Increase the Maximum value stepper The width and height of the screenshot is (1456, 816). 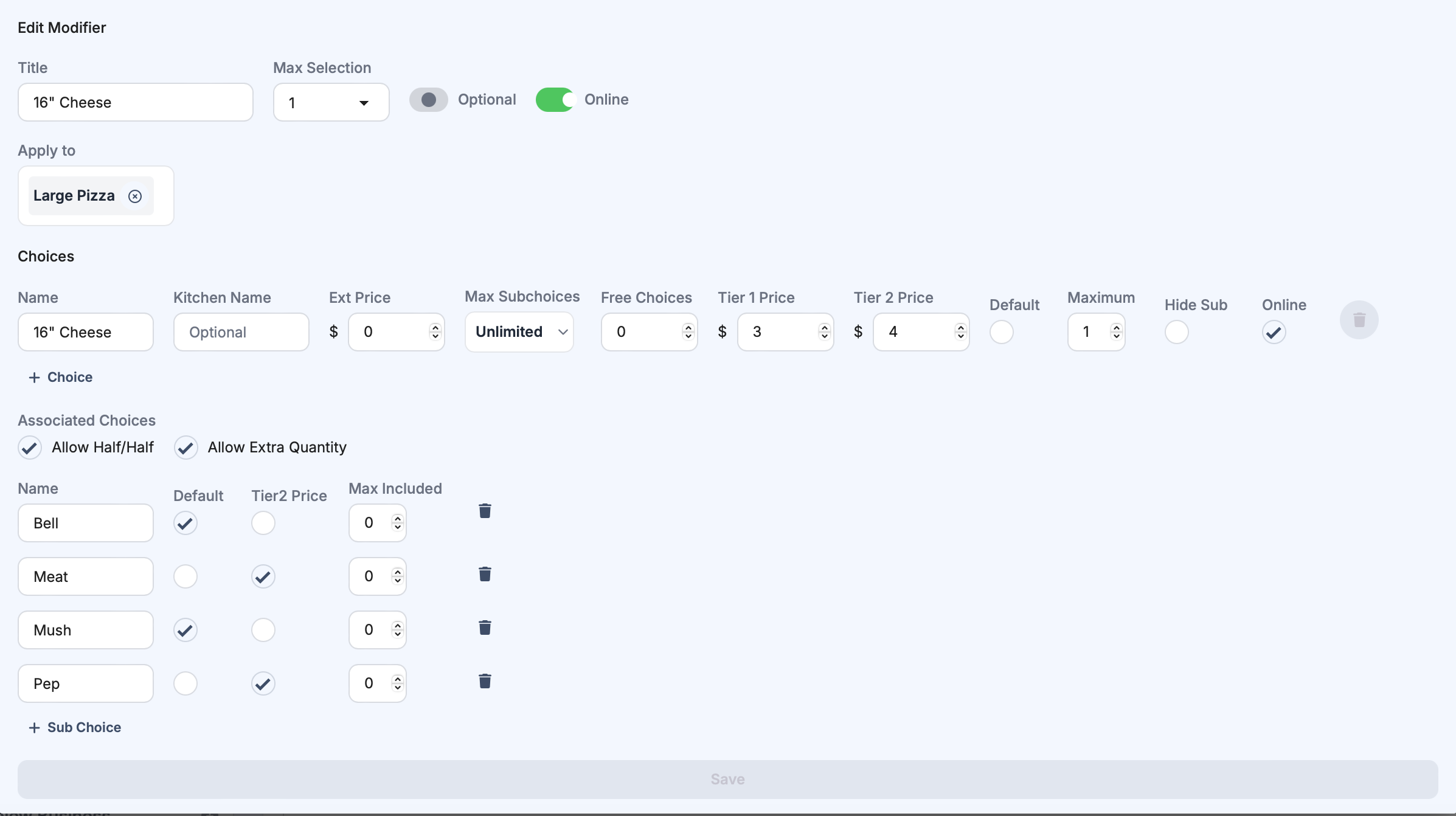click(1117, 328)
